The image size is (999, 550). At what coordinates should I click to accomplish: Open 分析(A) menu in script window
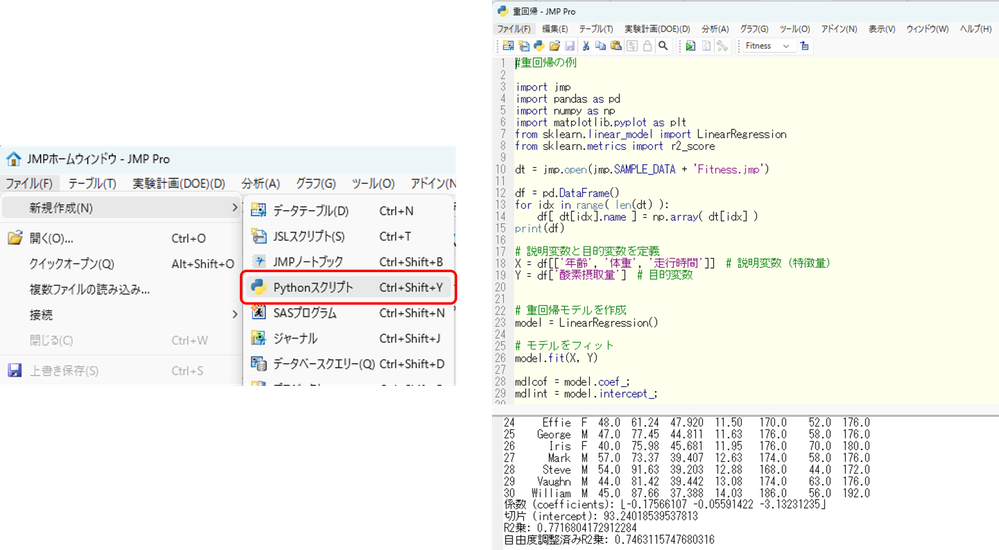click(715, 29)
